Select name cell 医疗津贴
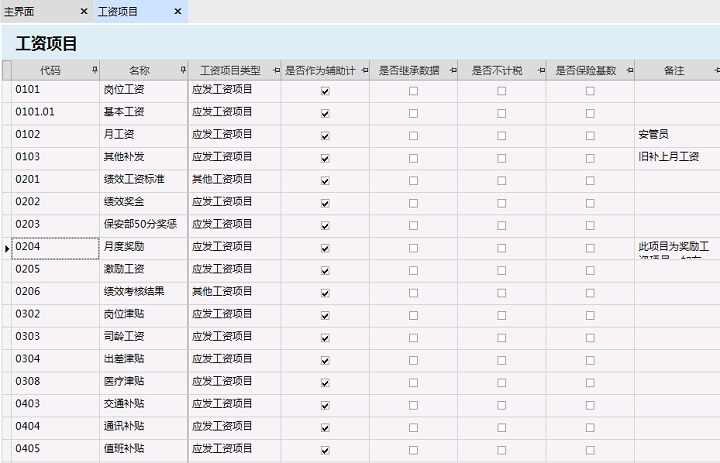The image size is (720, 463). [143, 383]
